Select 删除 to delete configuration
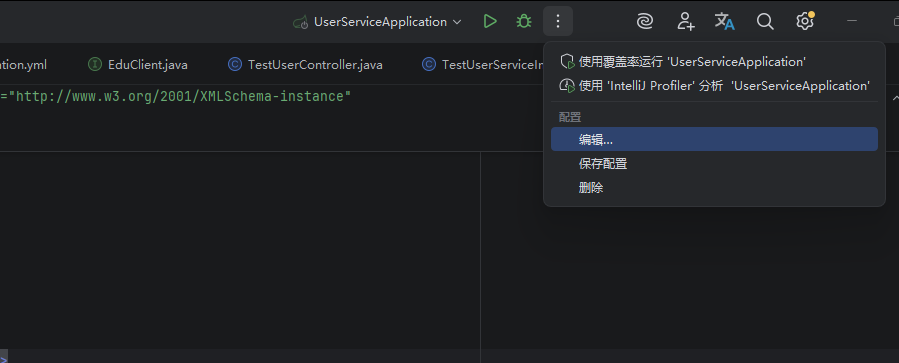Viewport: 899px width, 363px height. click(714, 188)
